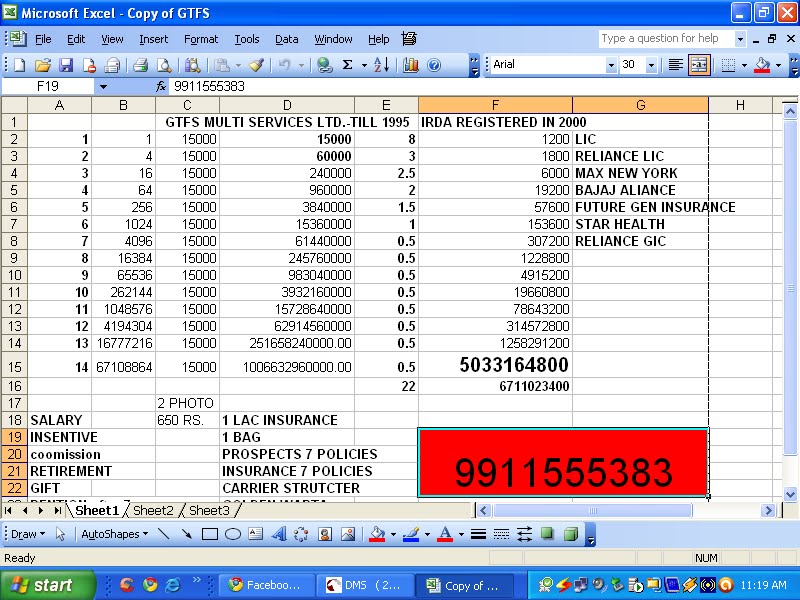
Task: Run the spelling and research tool
Action: (x=193, y=65)
